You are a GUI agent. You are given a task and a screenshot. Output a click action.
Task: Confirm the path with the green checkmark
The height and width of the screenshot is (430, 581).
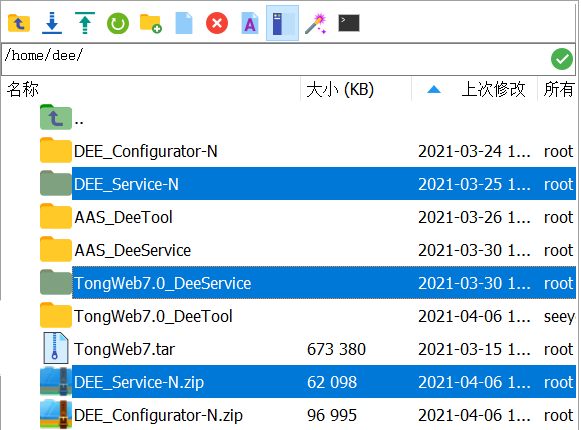tap(562, 59)
